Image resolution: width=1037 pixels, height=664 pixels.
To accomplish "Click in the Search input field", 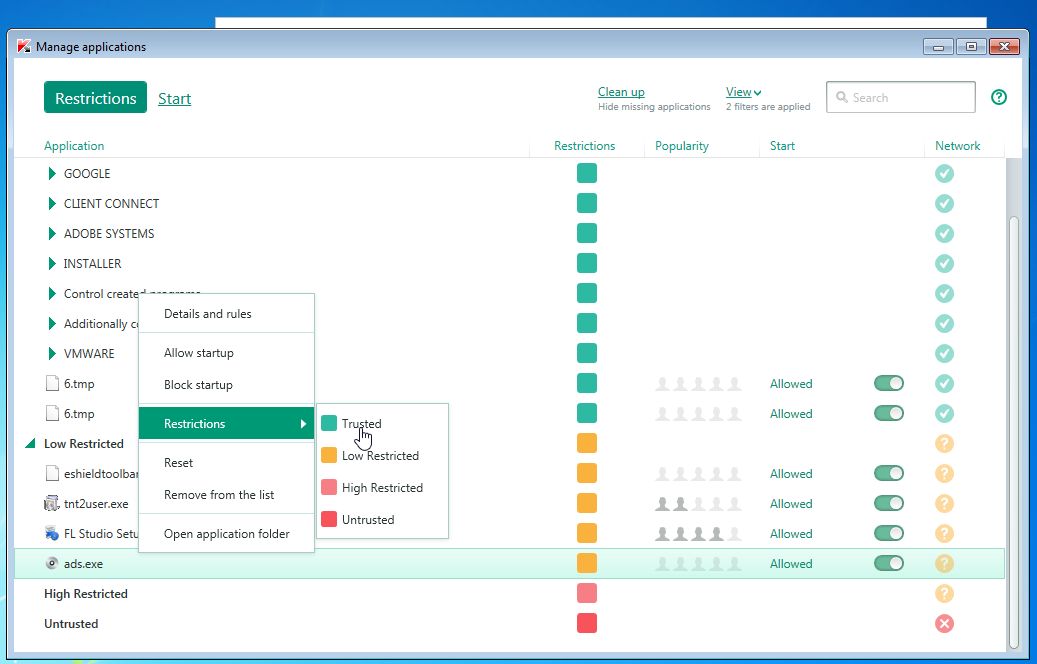I will (x=901, y=97).
